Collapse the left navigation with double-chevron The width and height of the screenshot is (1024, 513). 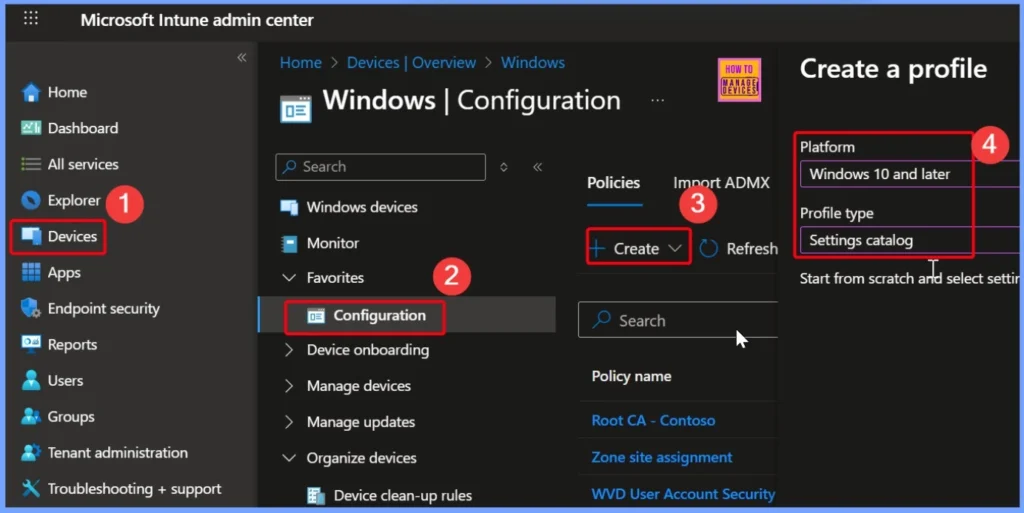coord(242,57)
